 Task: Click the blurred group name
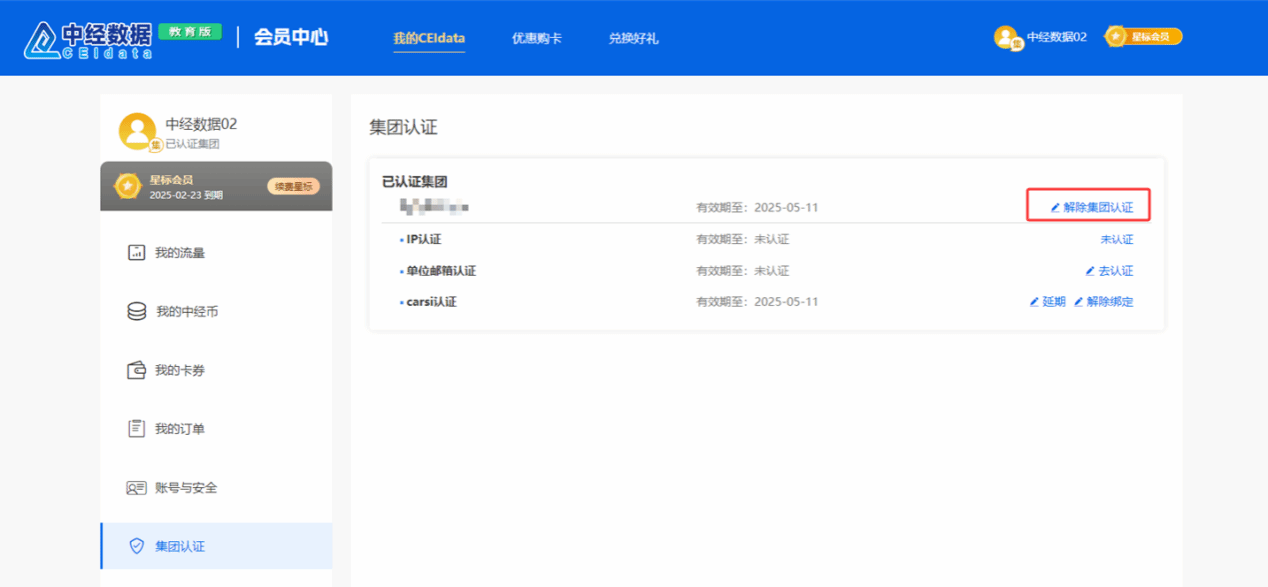(x=434, y=207)
